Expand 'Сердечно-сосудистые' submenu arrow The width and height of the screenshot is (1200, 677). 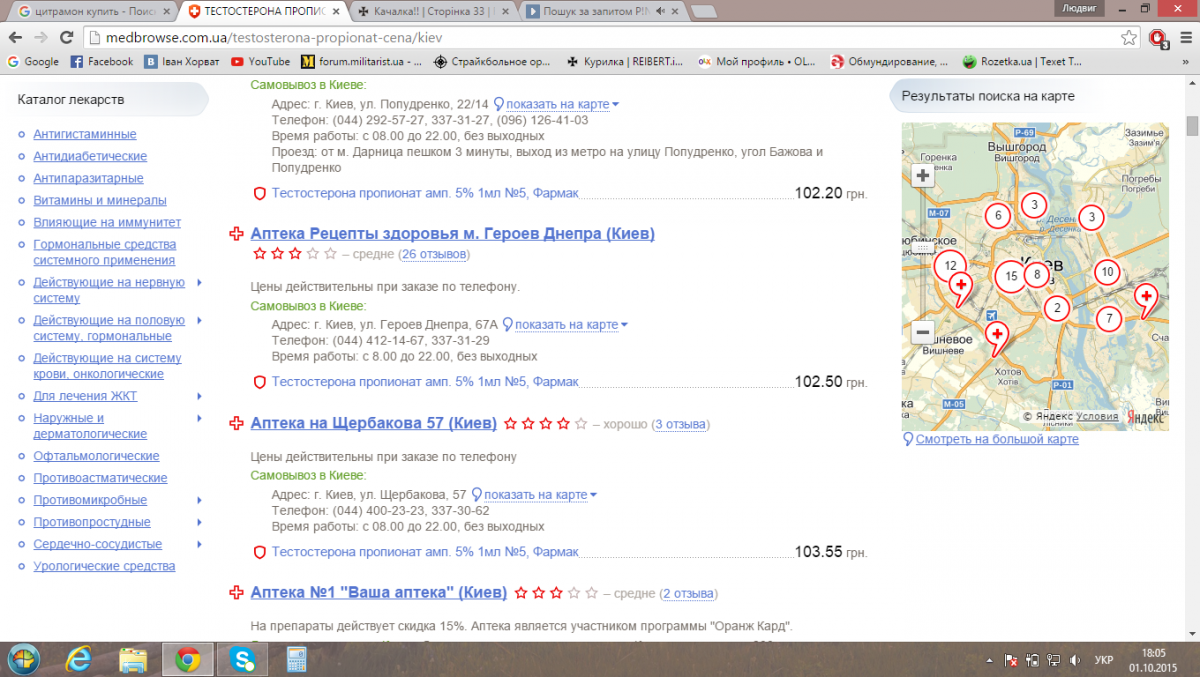pyautogui.click(x=200, y=544)
